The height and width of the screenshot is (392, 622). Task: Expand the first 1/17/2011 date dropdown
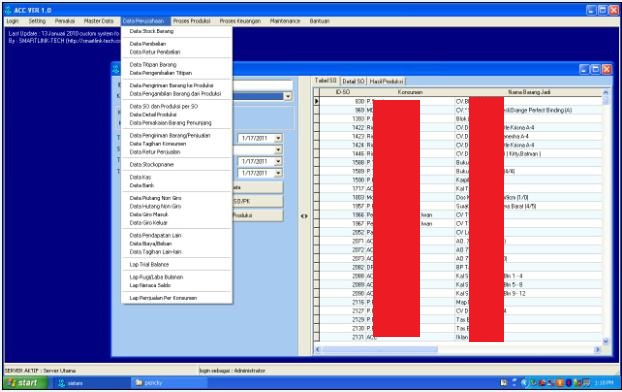tap(278, 138)
